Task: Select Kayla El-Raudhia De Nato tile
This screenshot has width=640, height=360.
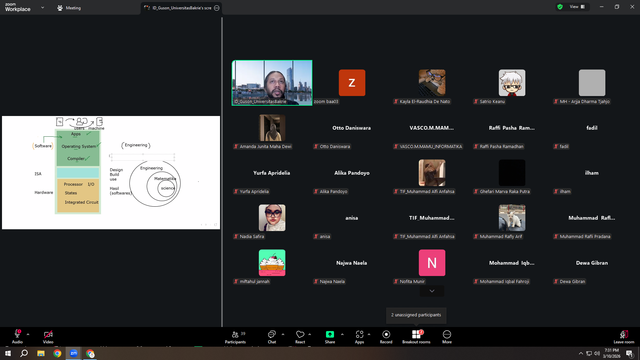Action: (432, 83)
